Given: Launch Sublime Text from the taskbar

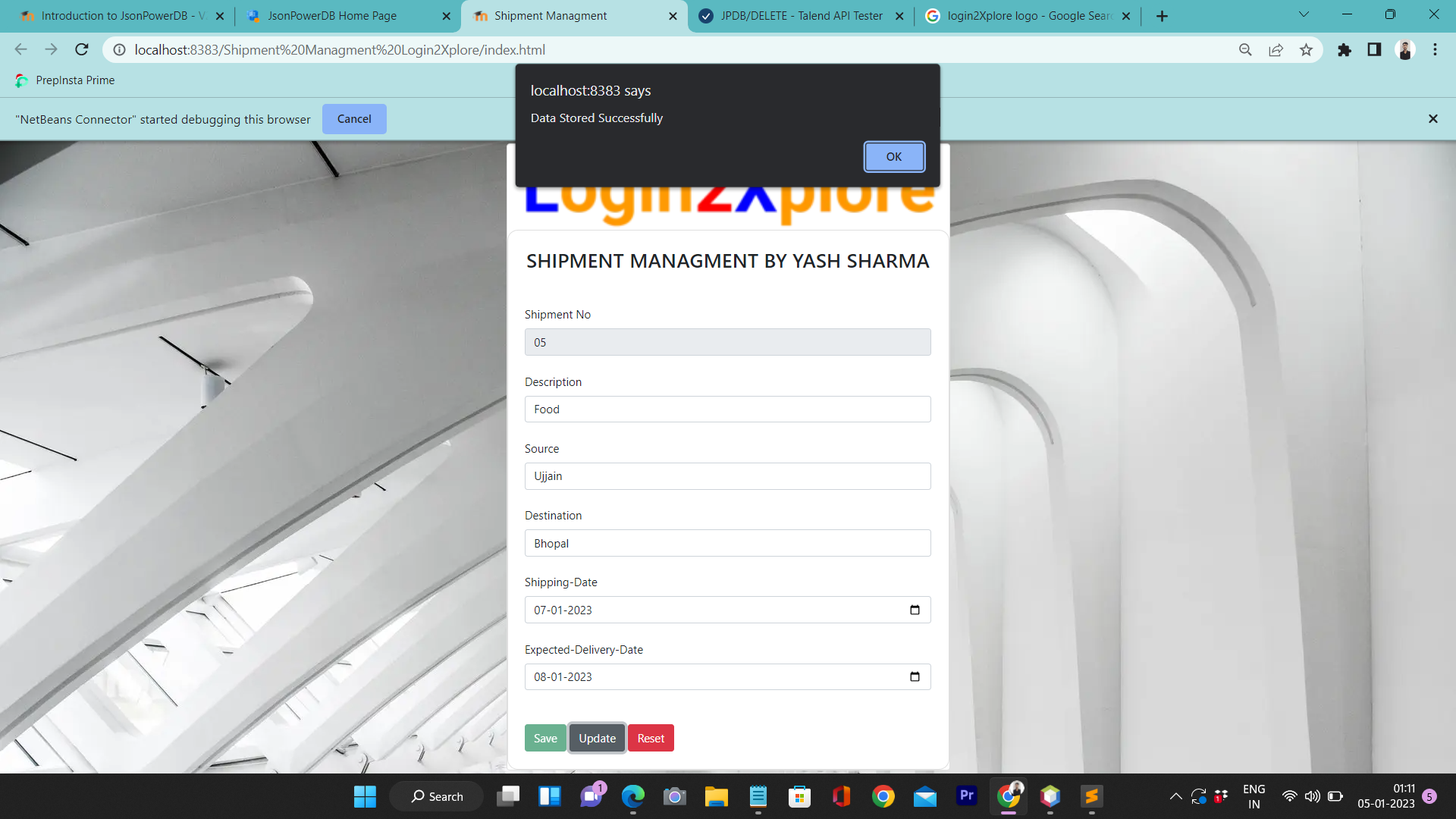Looking at the screenshot, I should [x=1092, y=796].
